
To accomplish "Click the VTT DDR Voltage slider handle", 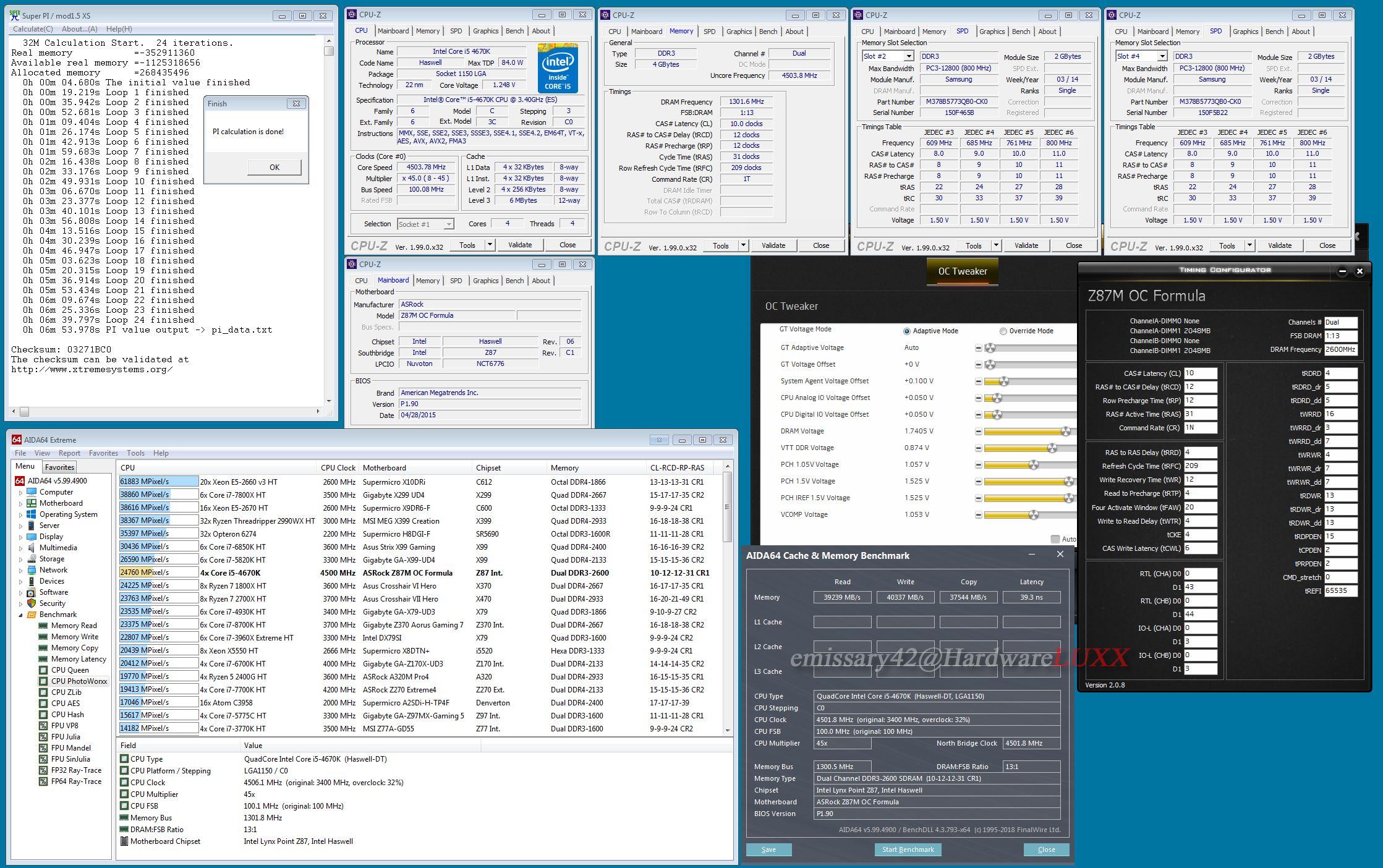I will [1052, 448].
